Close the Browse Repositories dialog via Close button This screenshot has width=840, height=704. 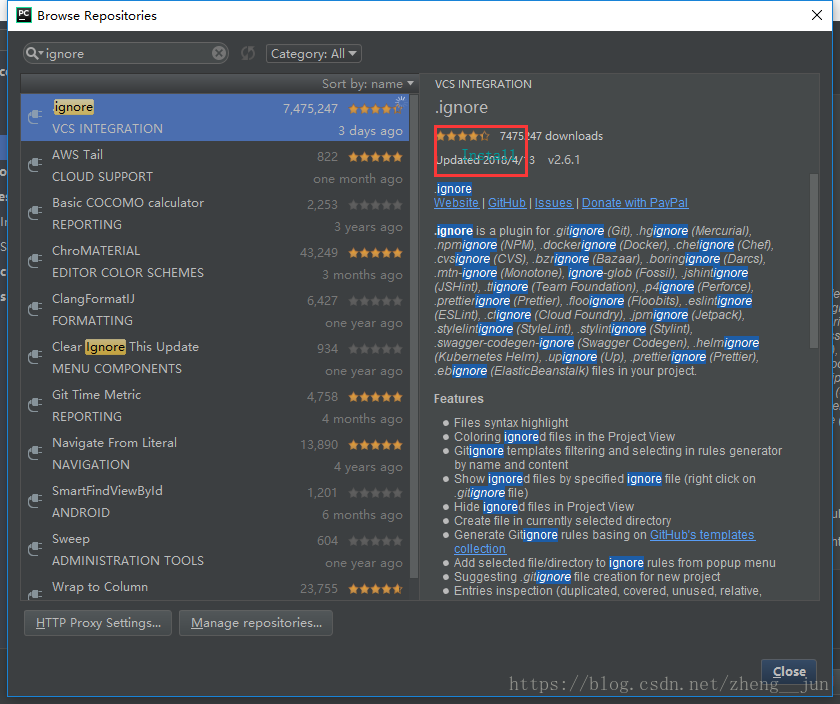point(789,671)
